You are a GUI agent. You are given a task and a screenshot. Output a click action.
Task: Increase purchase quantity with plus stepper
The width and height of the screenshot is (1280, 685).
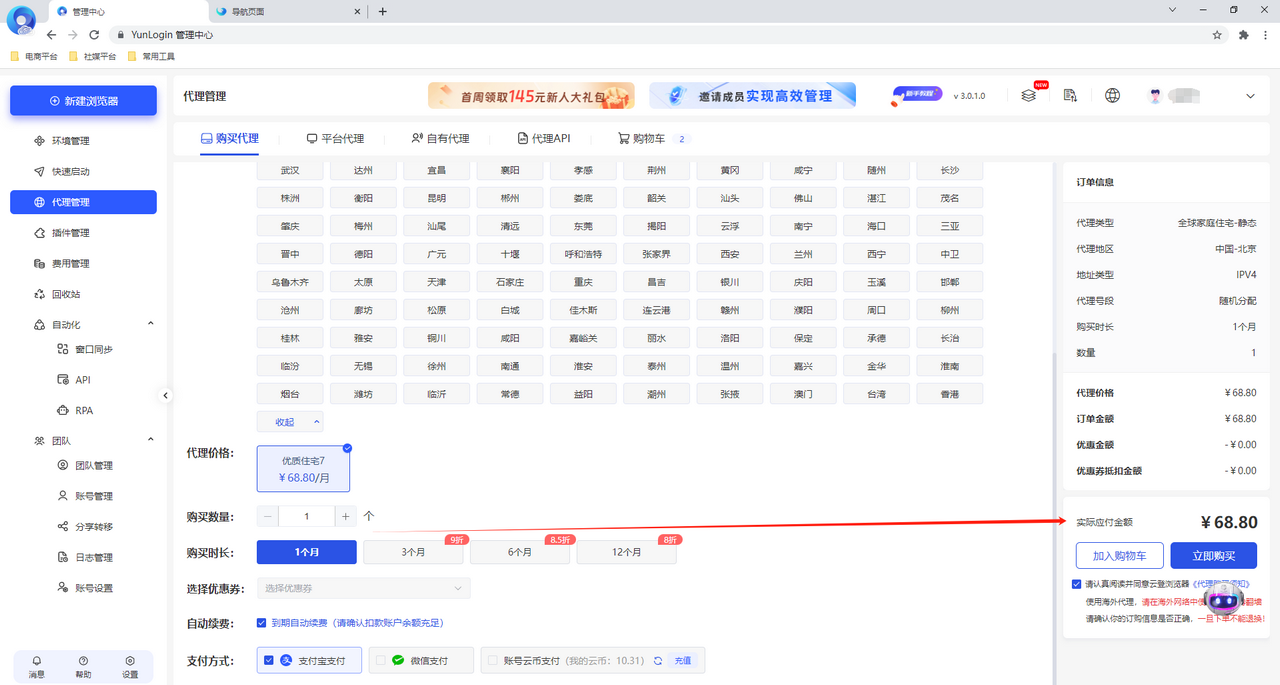(345, 515)
